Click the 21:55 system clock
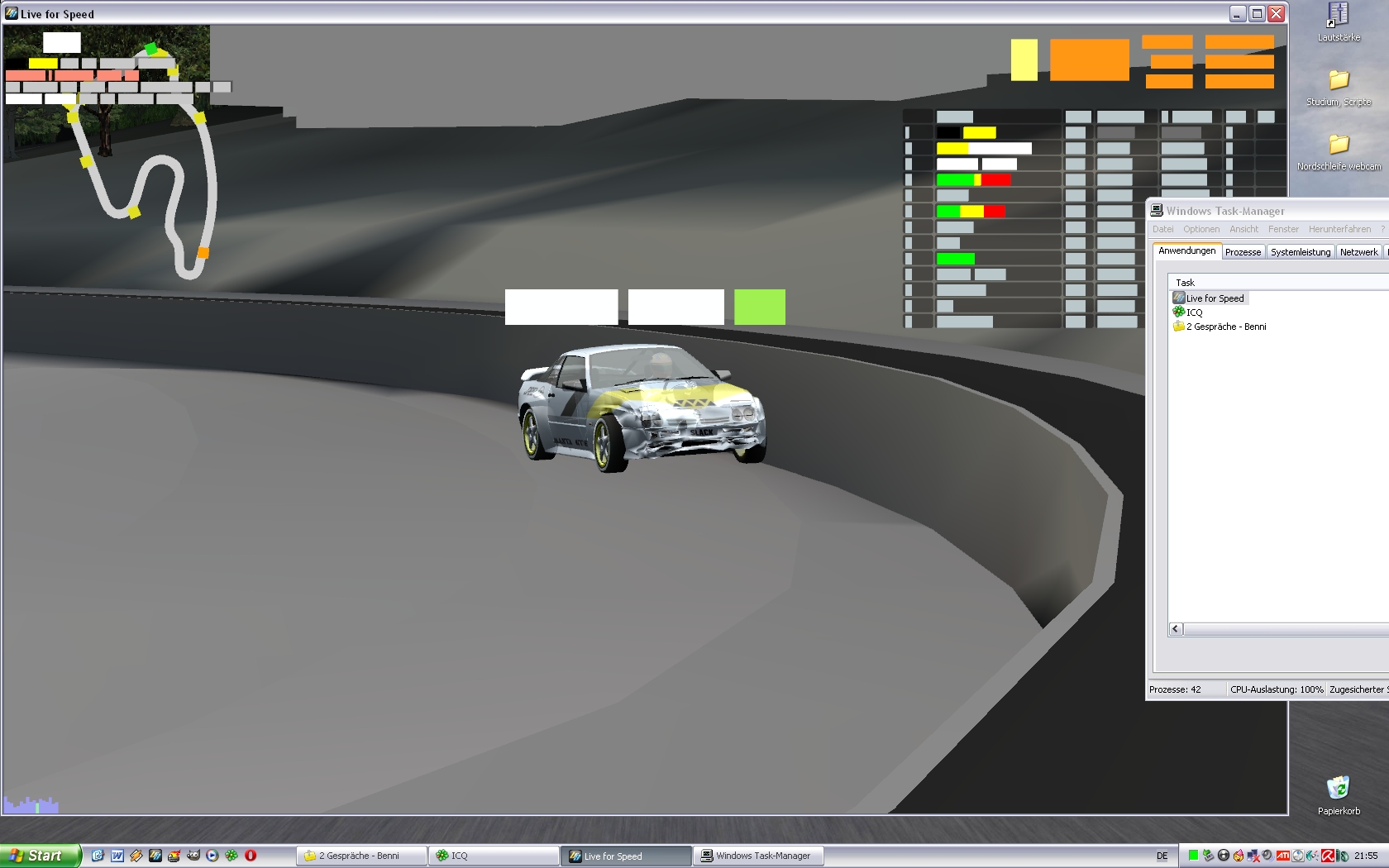 1366,856
